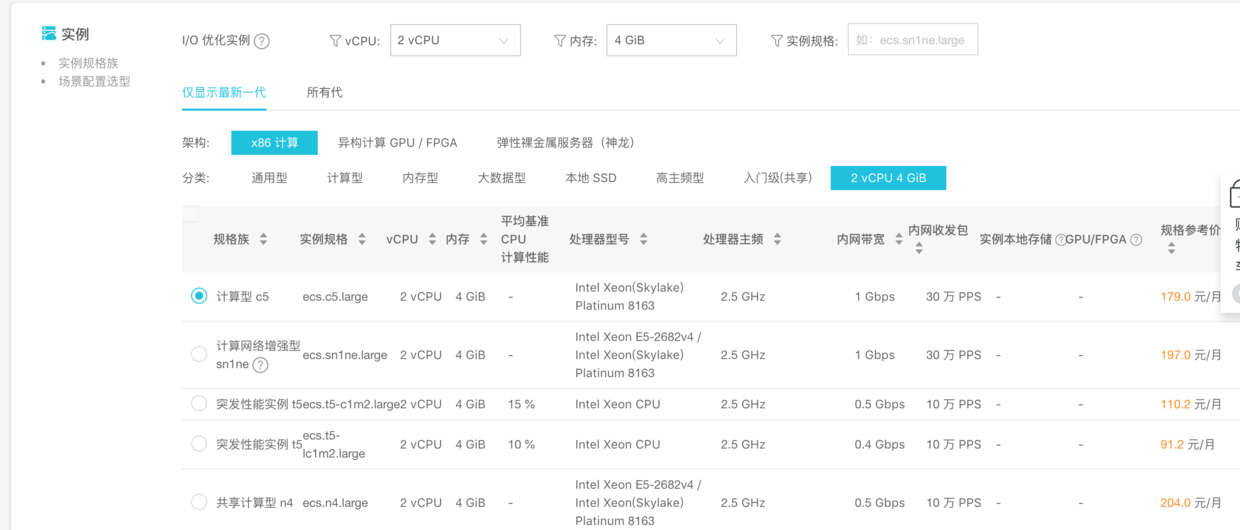The width and height of the screenshot is (1240, 530).
Task: Choose the 入门级(共享) category
Action: point(777,178)
